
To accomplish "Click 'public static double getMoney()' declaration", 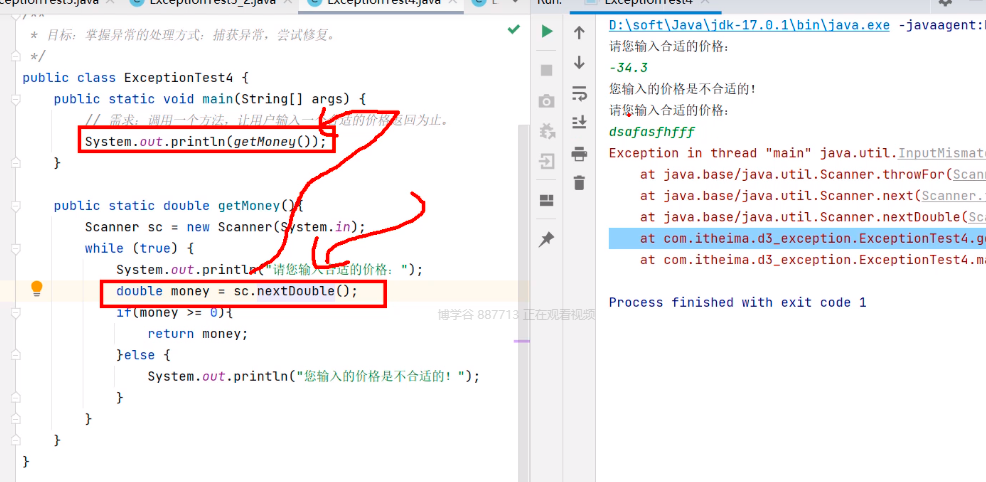I will click(178, 206).
